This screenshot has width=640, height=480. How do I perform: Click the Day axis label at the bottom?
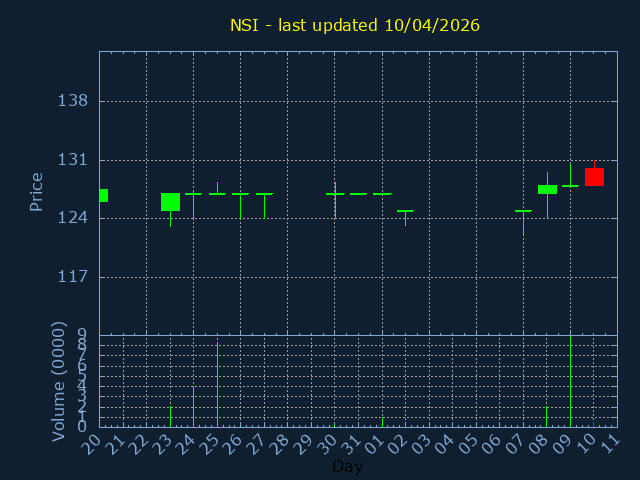(x=347, y=467)
